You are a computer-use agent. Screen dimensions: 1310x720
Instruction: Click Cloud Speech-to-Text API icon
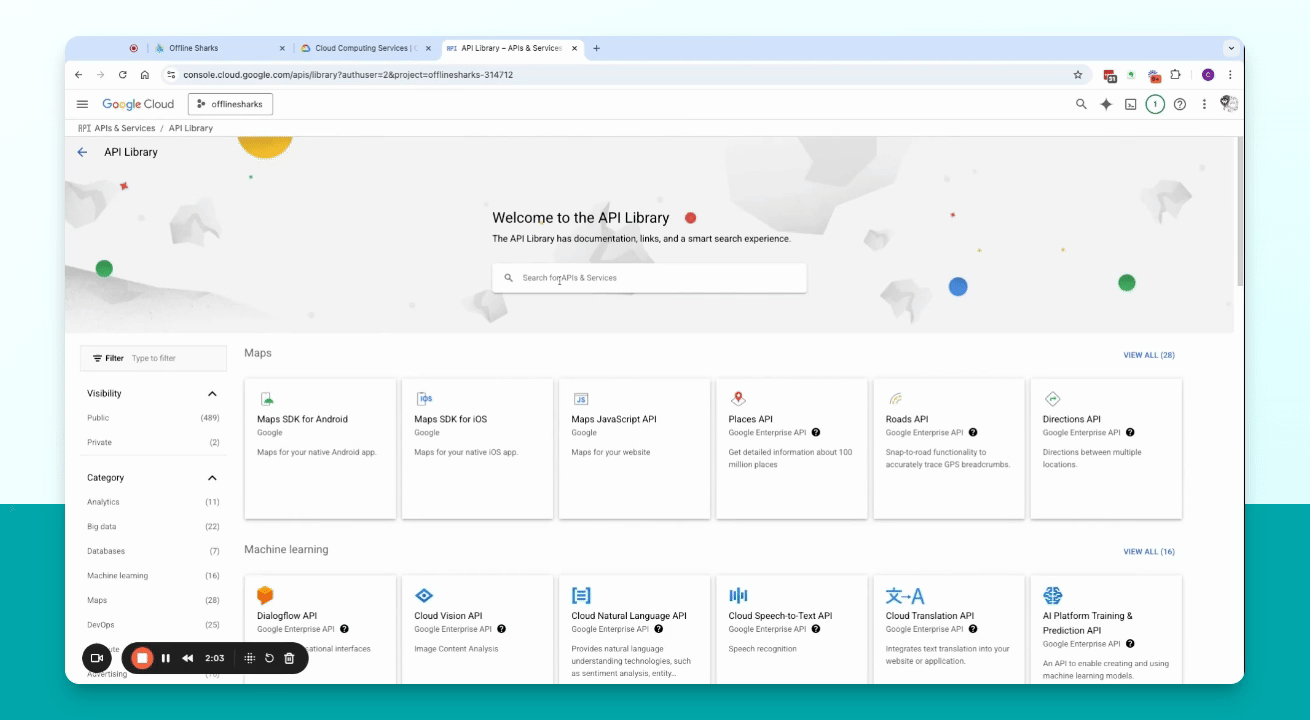(738, 596)
